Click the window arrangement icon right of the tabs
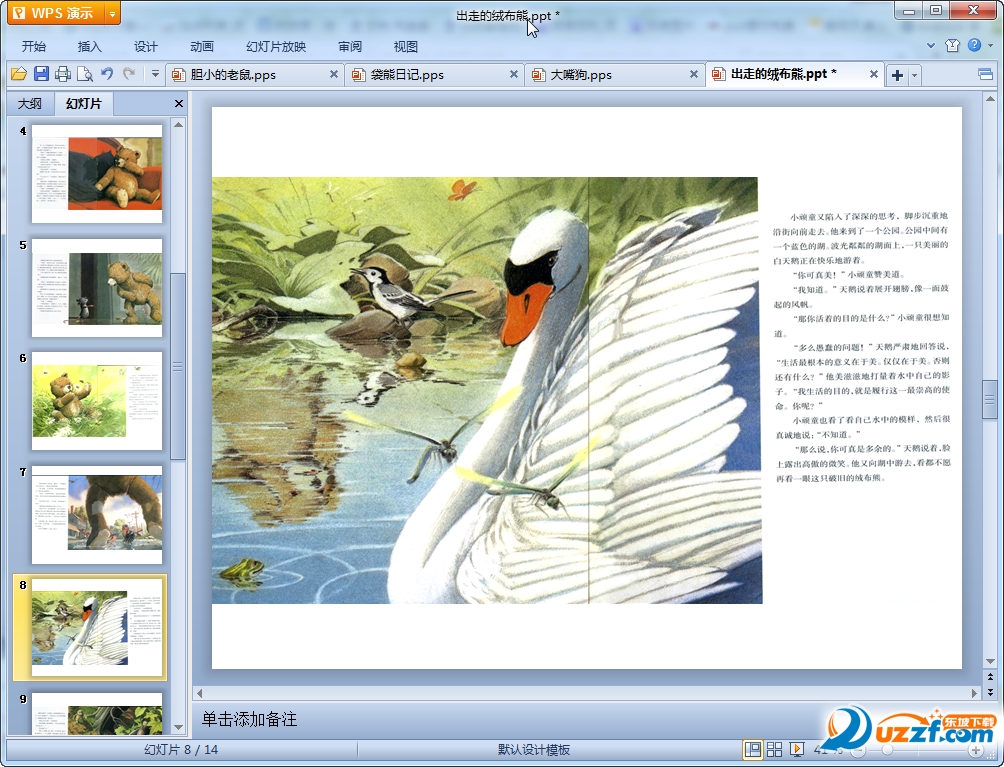Screen dimensions: 1004x767 click(x=985, y=75)
